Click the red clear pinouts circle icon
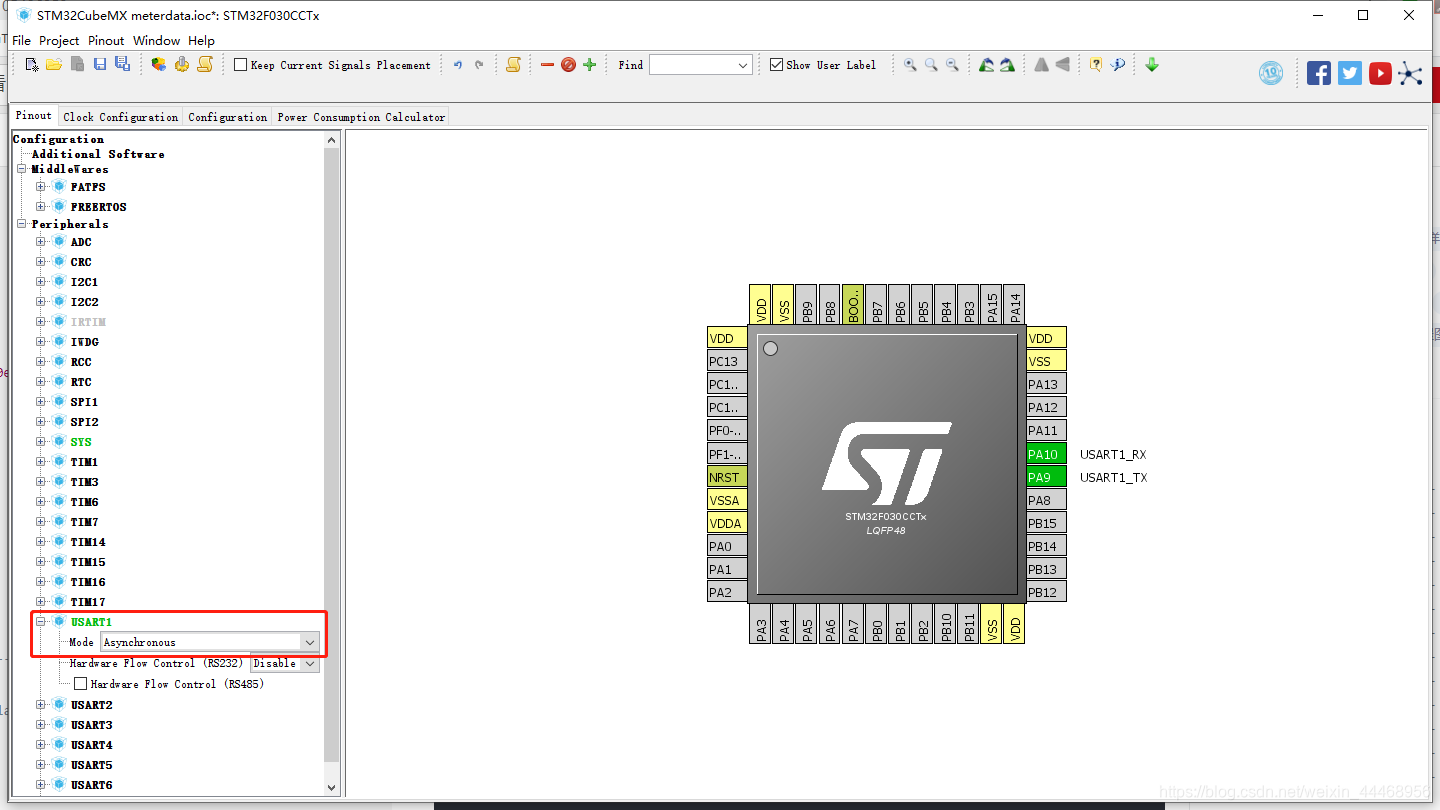Image resolution: width=1440 pixels, height=810 pixels. (x=568, y=65)
